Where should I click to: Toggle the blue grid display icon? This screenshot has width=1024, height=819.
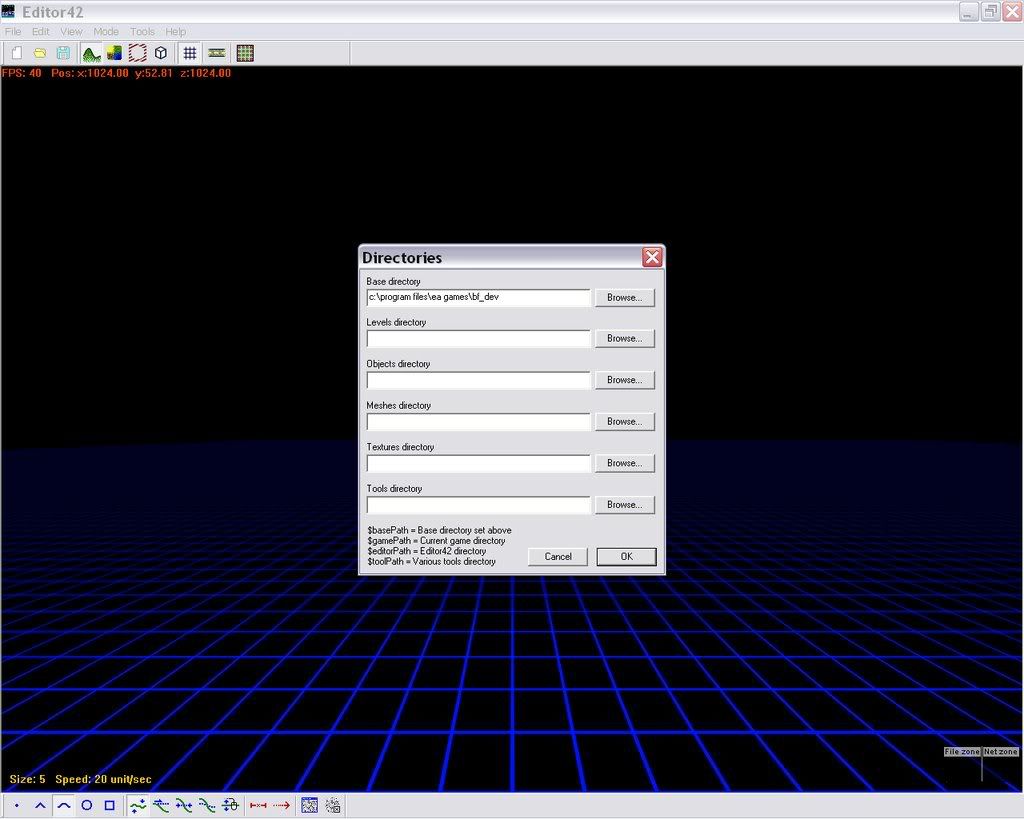[189, 53]
